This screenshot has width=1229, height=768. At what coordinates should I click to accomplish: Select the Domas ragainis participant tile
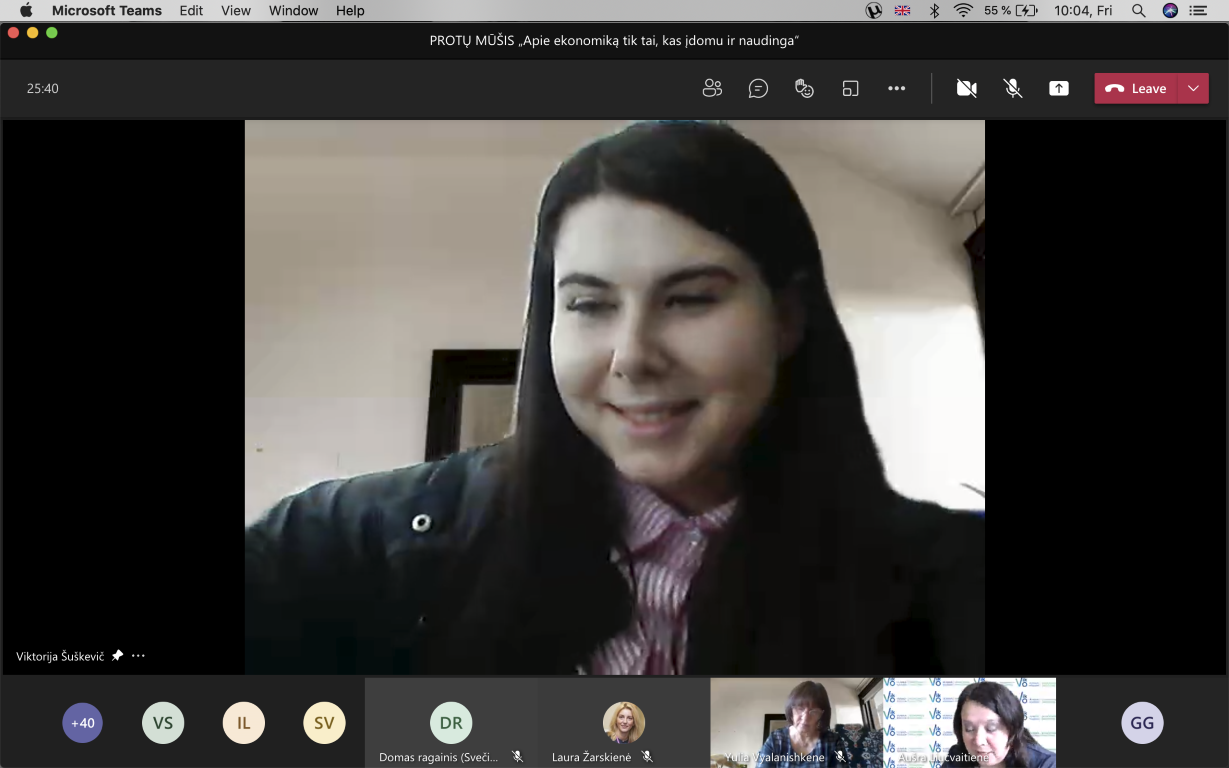click(x=451, y=723)
